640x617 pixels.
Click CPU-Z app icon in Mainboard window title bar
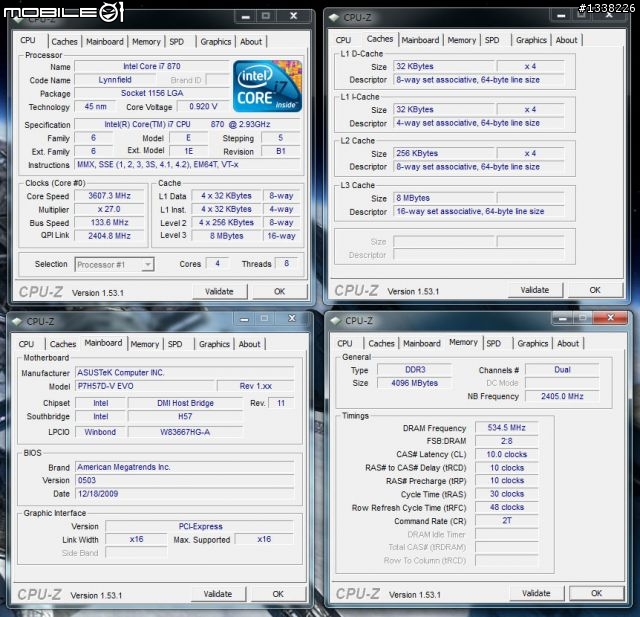point(17,322)
